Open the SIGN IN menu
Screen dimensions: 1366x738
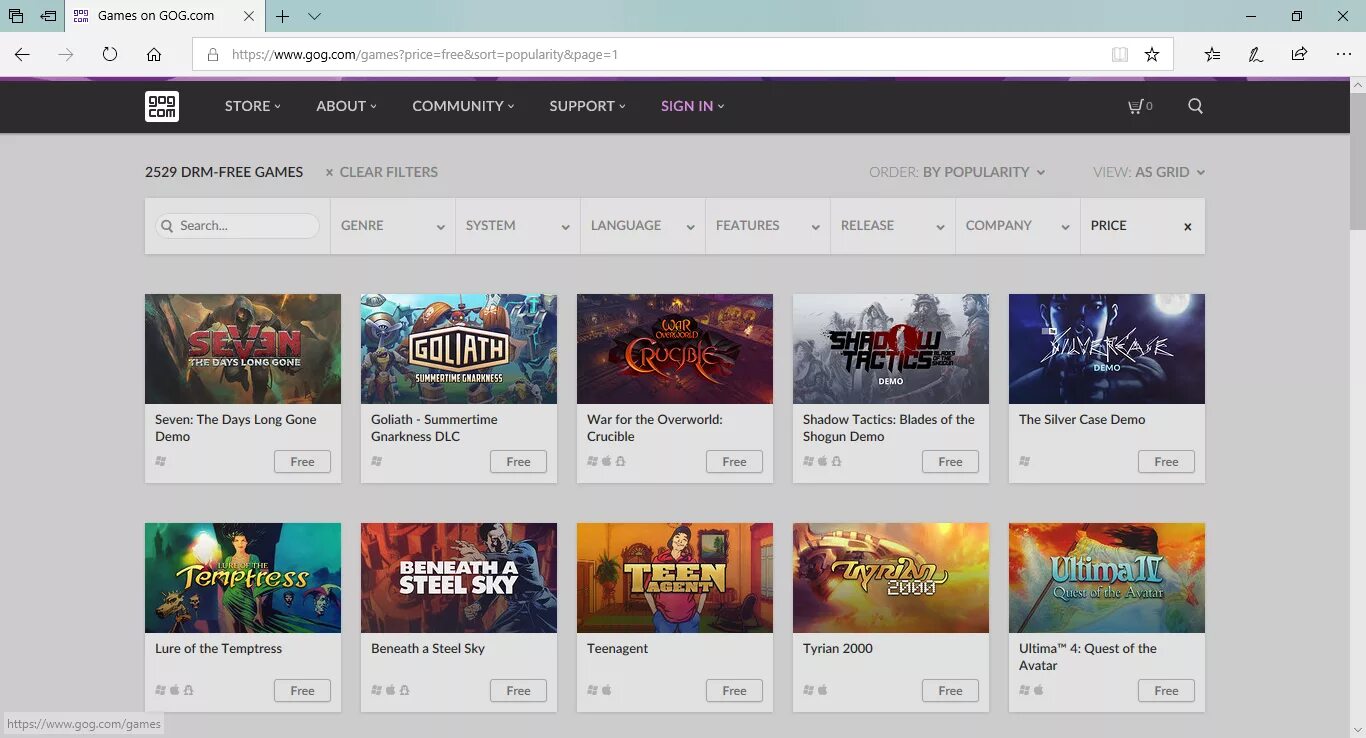tap(692, 106)
